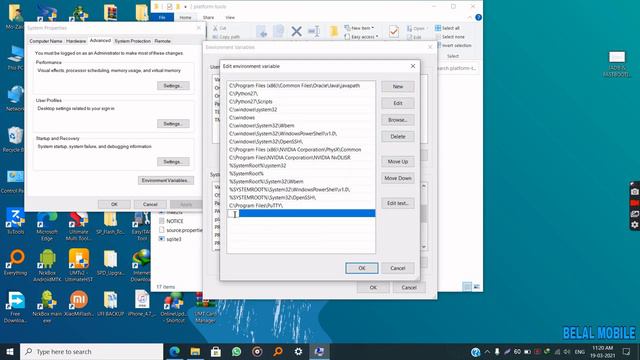Image resolution: width=640 pixels, height=360 pixels.
Task: Open Computer Name tab in System Properties
Action: (46, 41)
